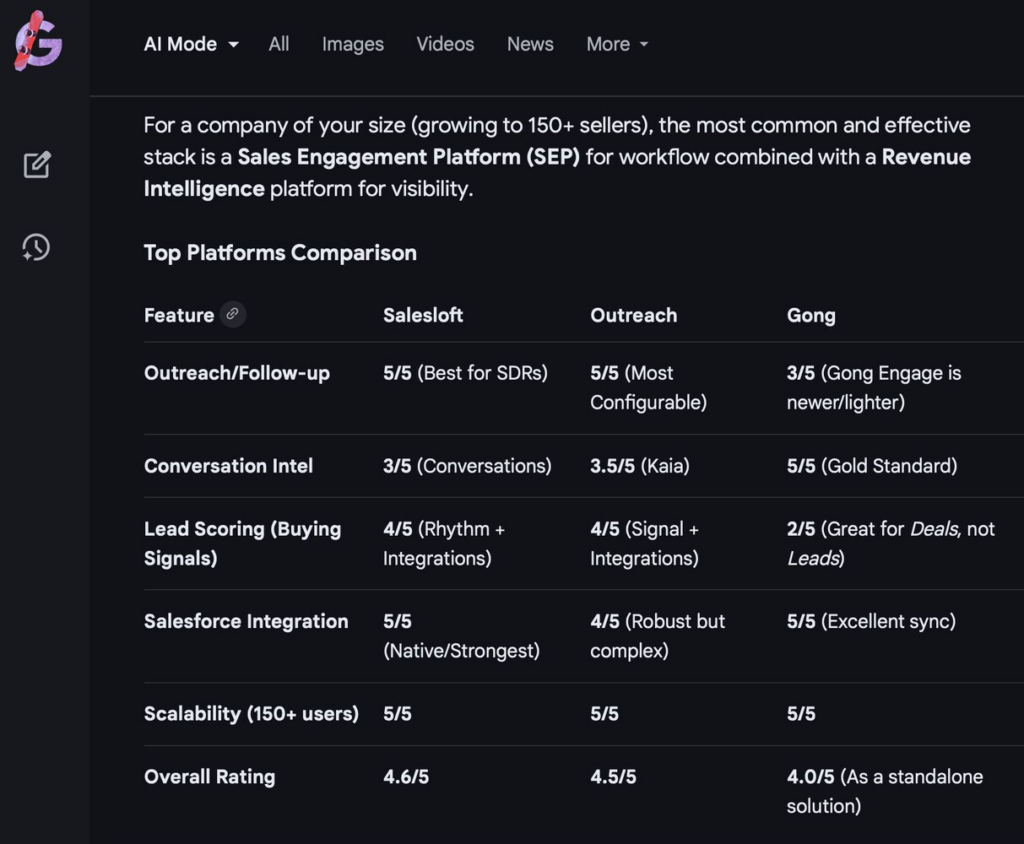
Task: Click the cell '4/5 (Signal + Integrations)'
Action: [x=645, y=544]
